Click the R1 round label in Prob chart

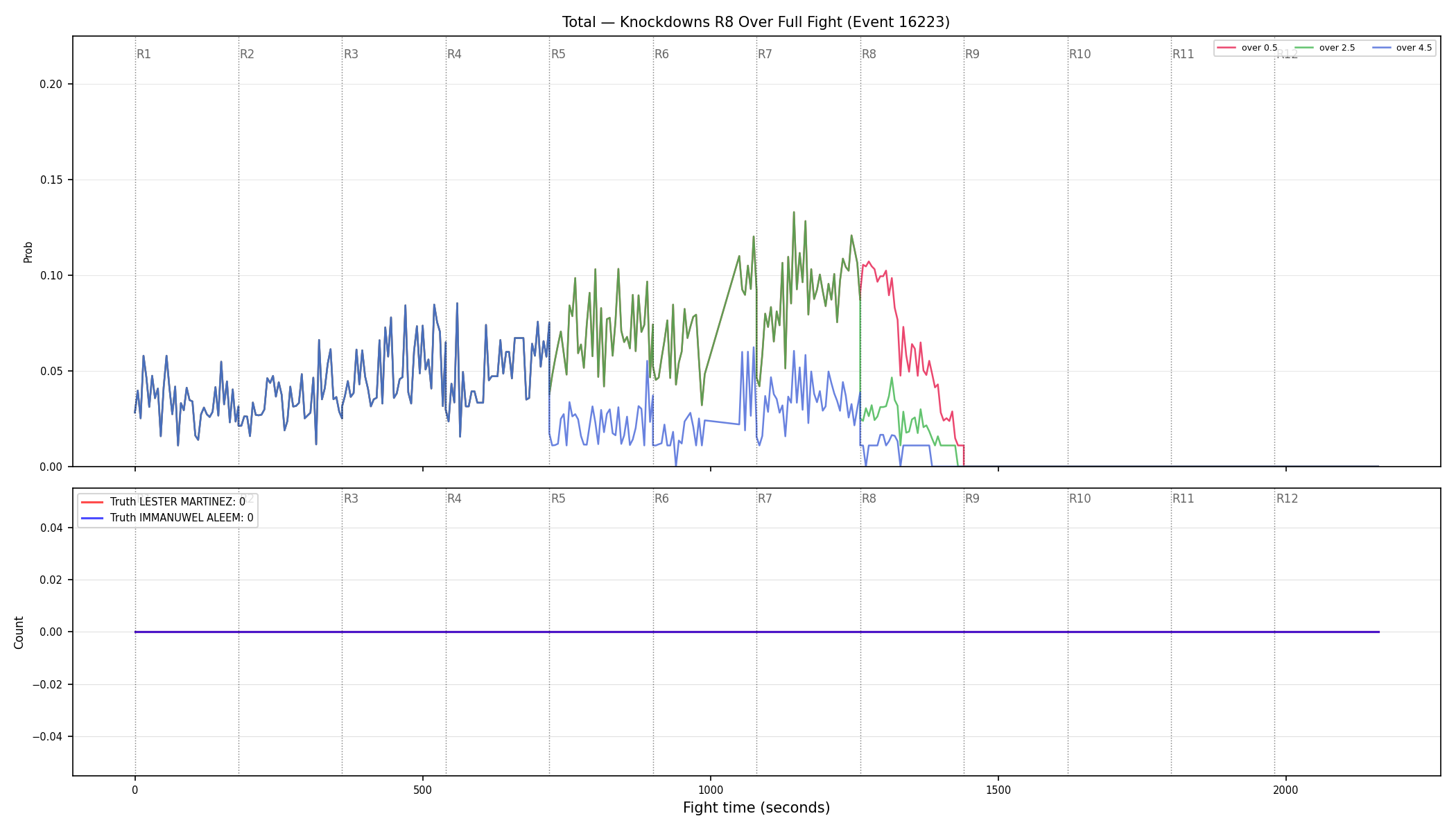point(144,54)
